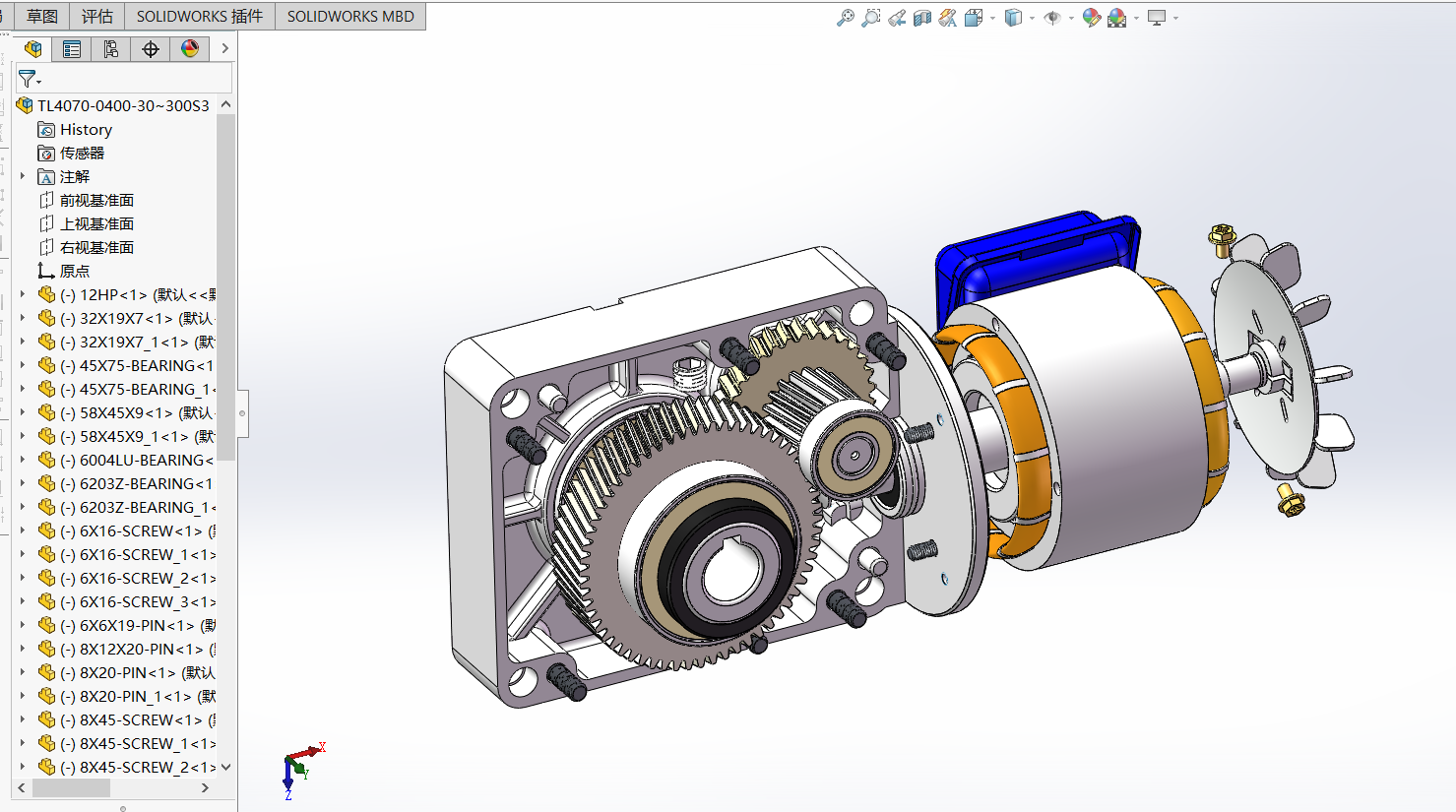Expand the 45X75-BEARING<1 component
This screenshot has height=812, width=1456.
(x=23, y=365)
